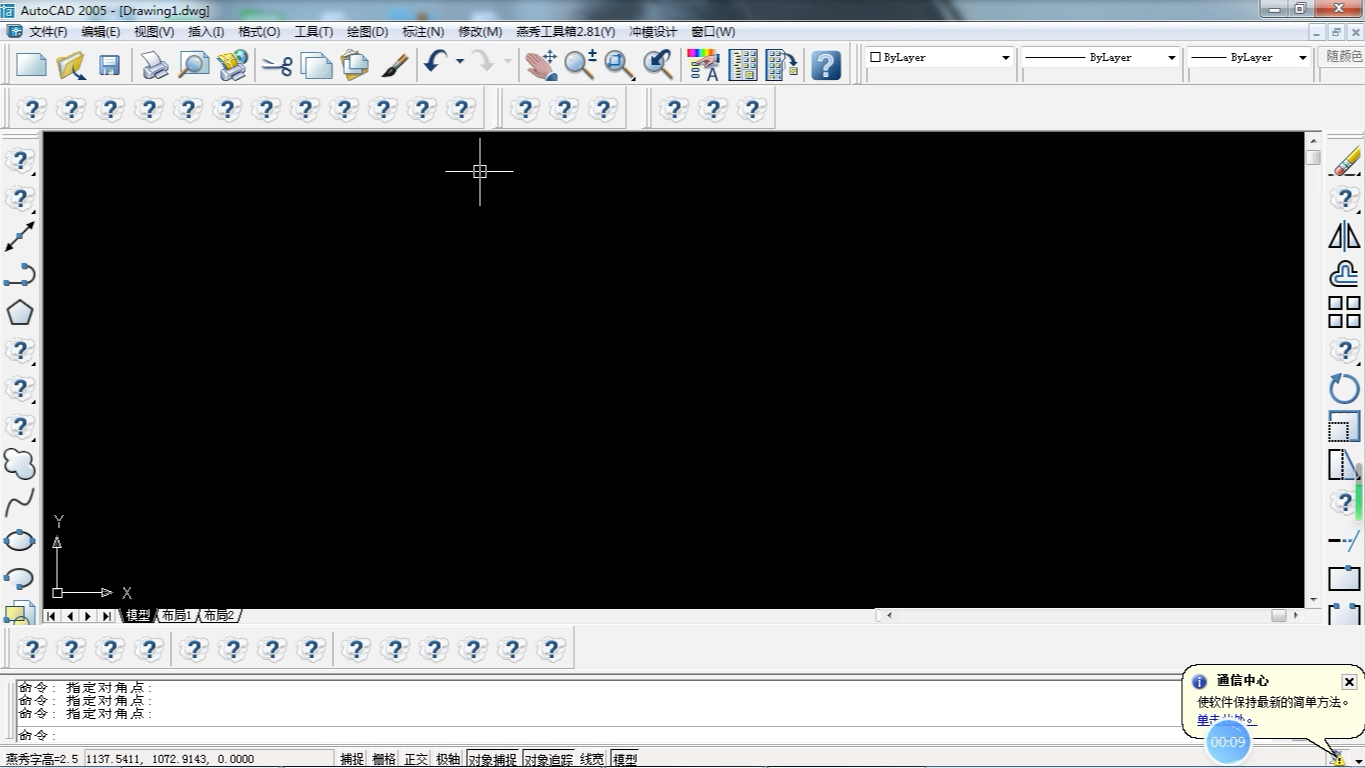The width and height of the screenshot is (1365, 768).
Task: Close the 通信中心 notification balloon
Action: tap(1349, 682)
